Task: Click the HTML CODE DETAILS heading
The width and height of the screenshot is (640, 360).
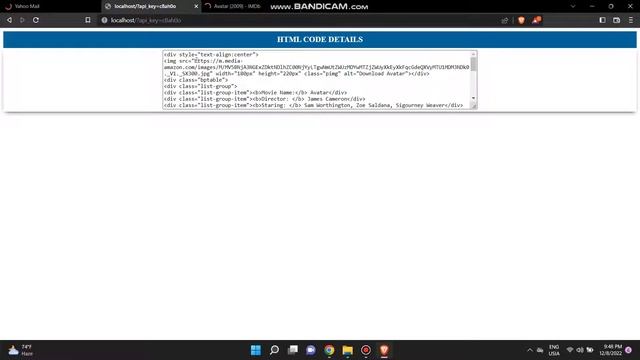Action: [x=320, y=40]
